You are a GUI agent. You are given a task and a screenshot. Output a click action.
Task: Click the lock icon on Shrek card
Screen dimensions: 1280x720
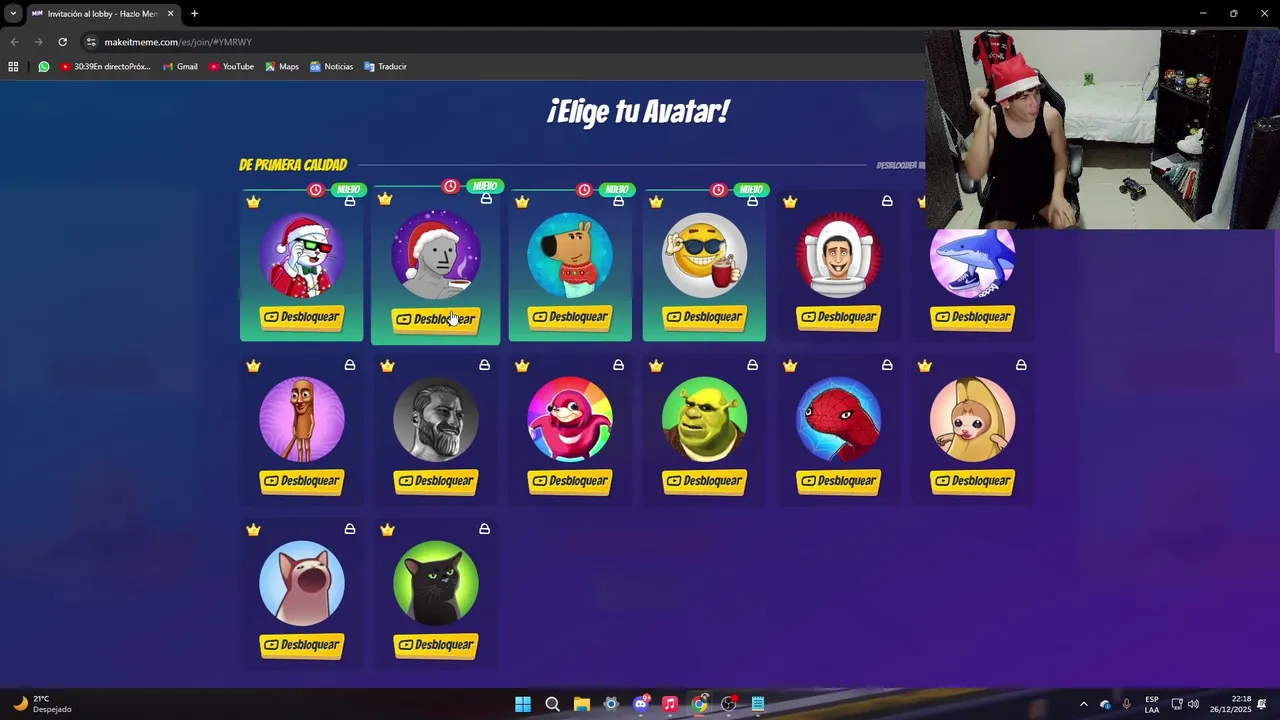pos(753,365)
